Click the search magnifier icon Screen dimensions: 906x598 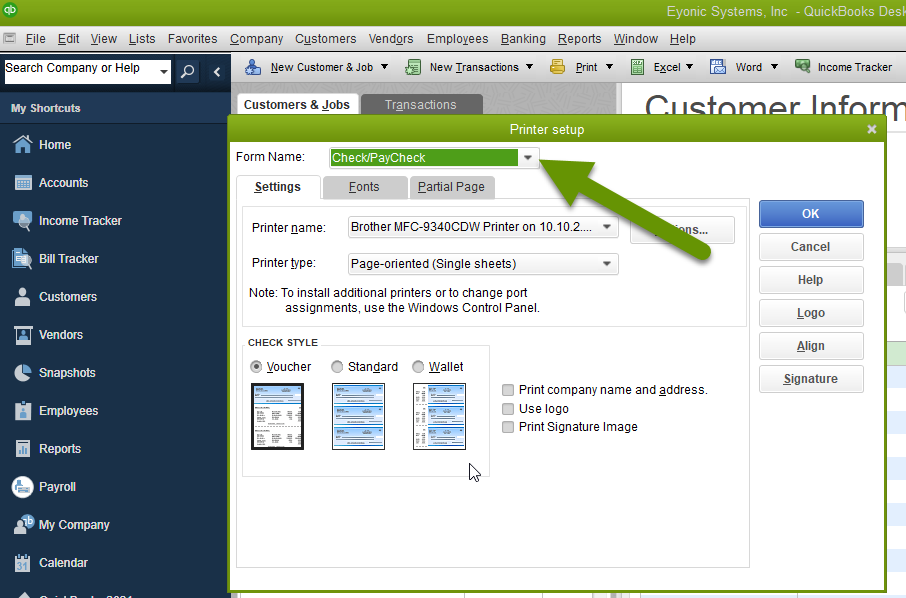coord(187,72)
